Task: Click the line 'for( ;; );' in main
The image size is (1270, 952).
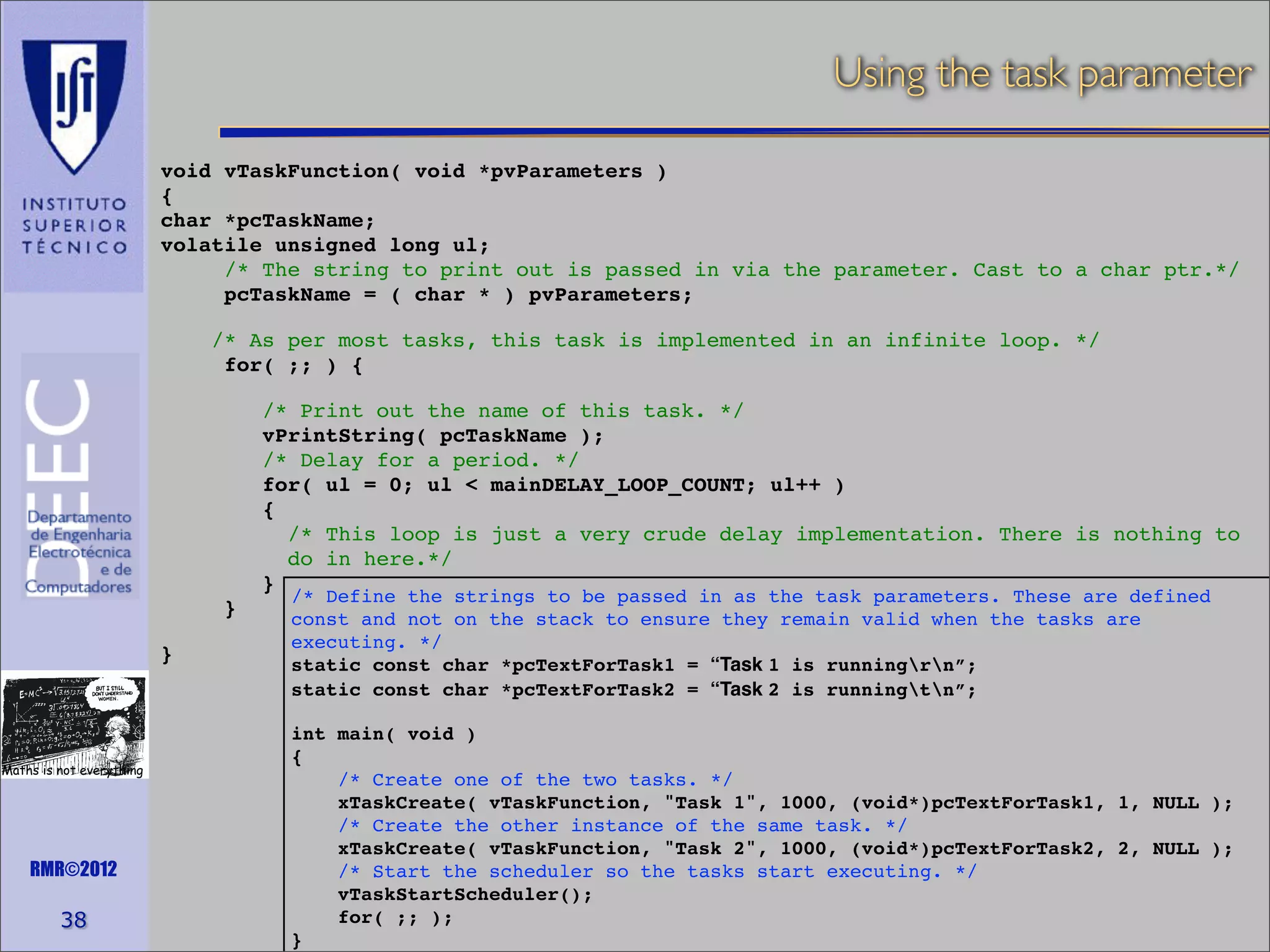Action: click(x=396, y=917)
